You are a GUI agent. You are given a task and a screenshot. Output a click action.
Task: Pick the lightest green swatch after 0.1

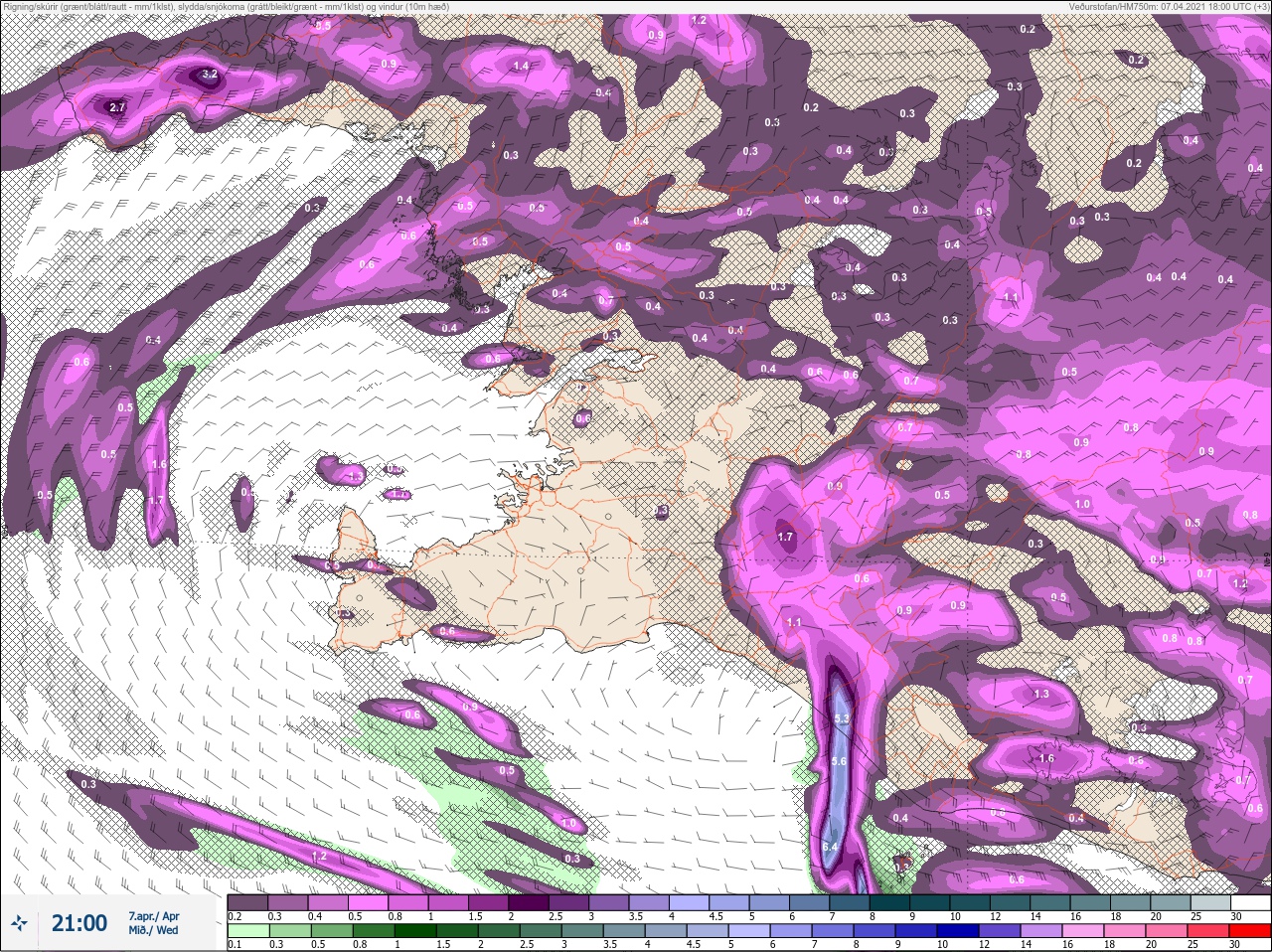[x=247, y=931]
